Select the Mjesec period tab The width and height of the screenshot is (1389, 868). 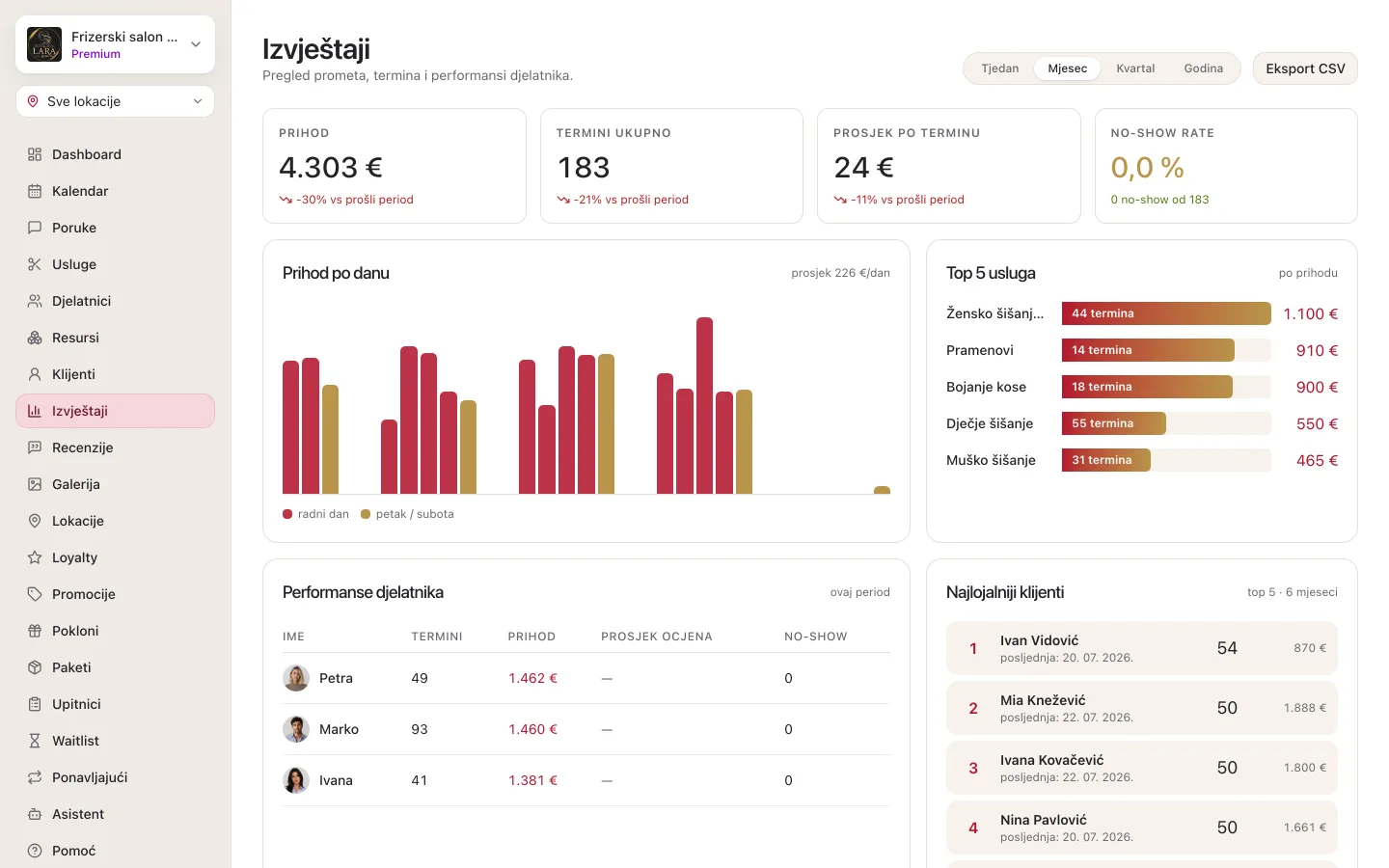1068,68
